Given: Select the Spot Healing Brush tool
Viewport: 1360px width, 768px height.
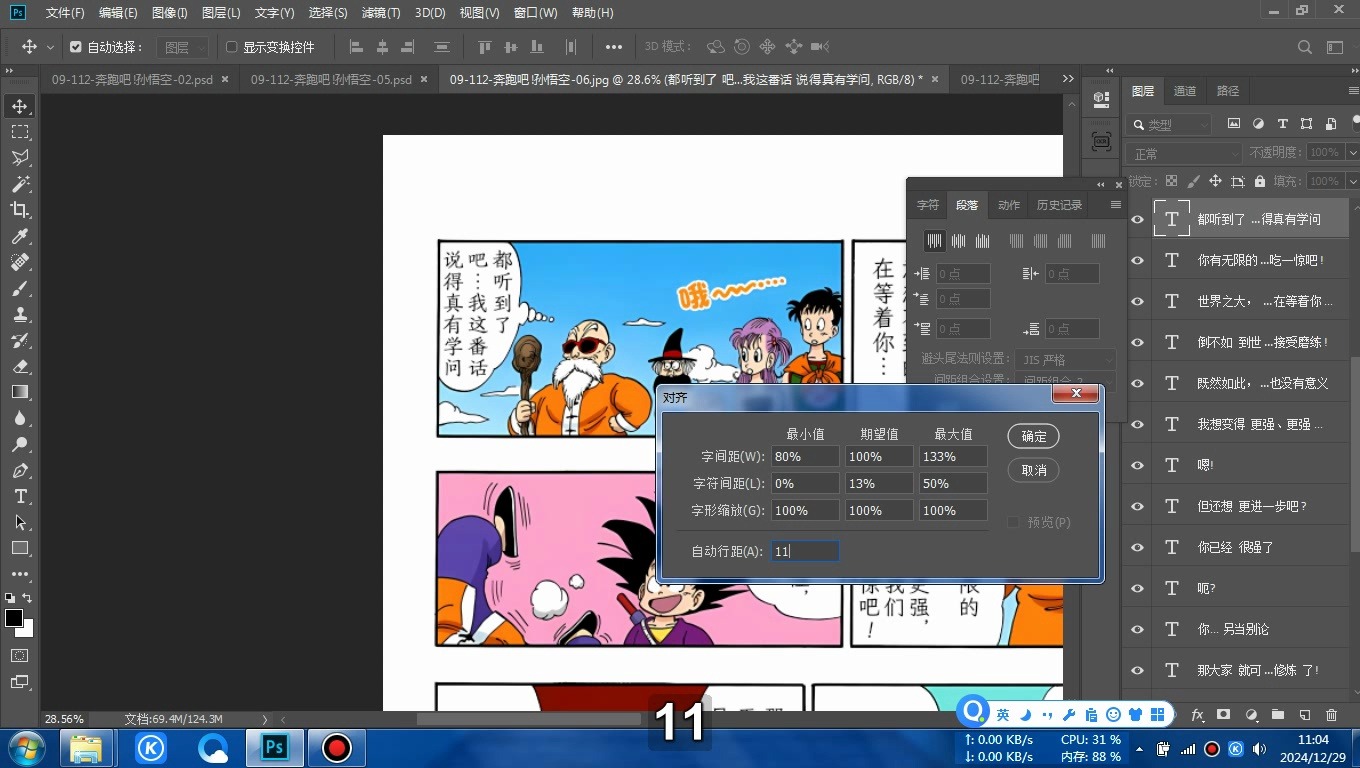Looking at the screenshot, I should [20, 262].
